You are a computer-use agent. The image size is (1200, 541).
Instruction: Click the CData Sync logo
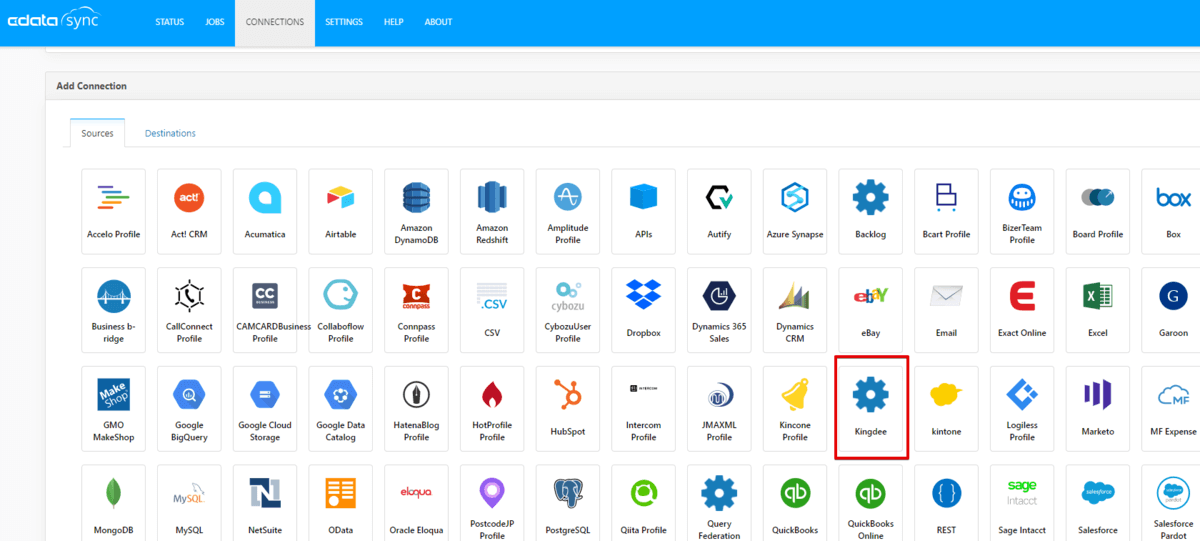[54, 21]
